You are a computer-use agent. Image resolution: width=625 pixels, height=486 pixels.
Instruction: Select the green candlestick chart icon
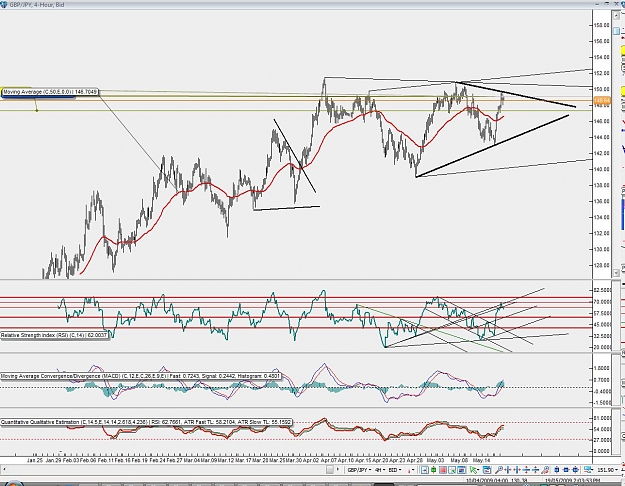click(434, 470)
